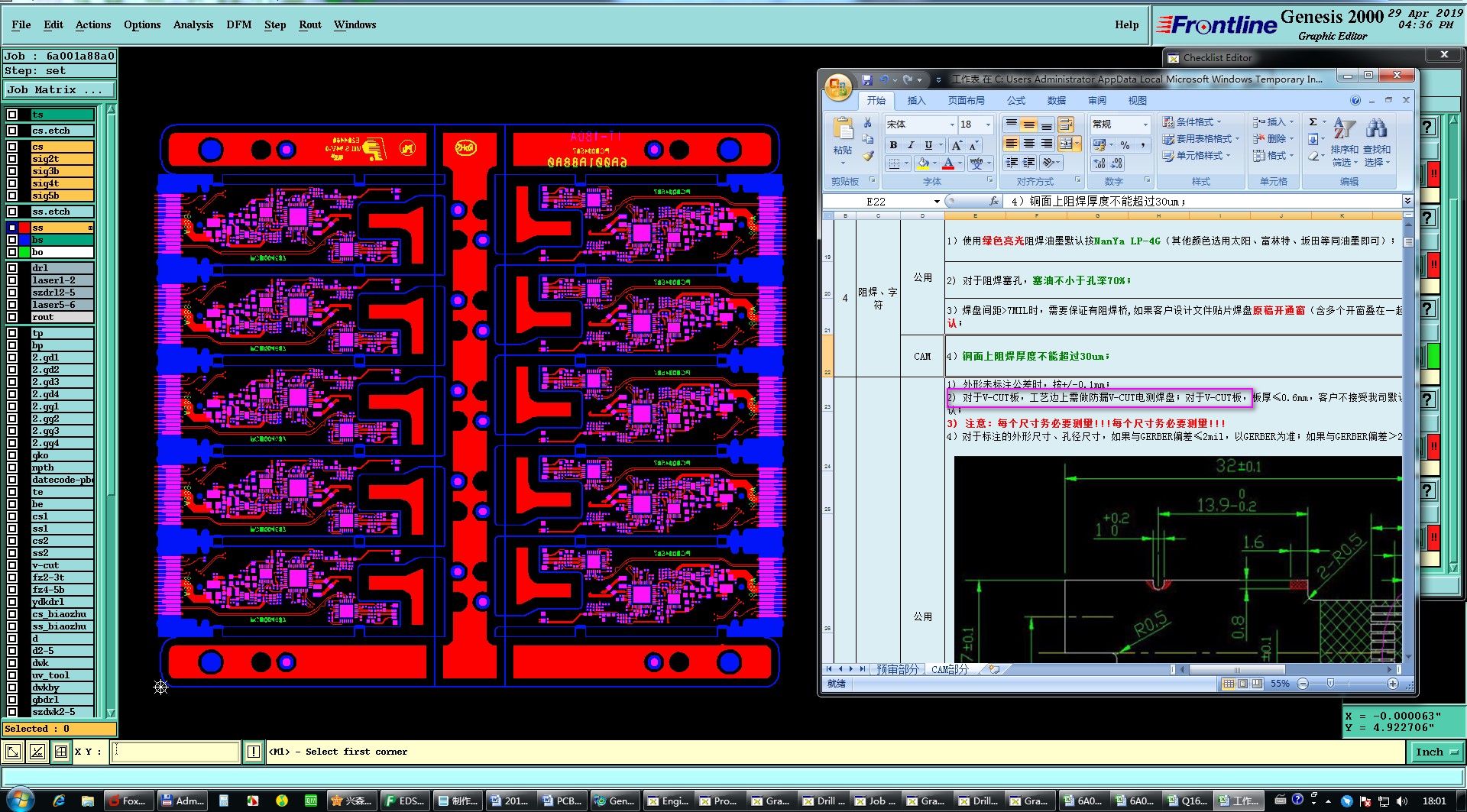The image size is (1467, 812).
Task: Click the Help menu button in Genesis
Action: (1127, 25)
